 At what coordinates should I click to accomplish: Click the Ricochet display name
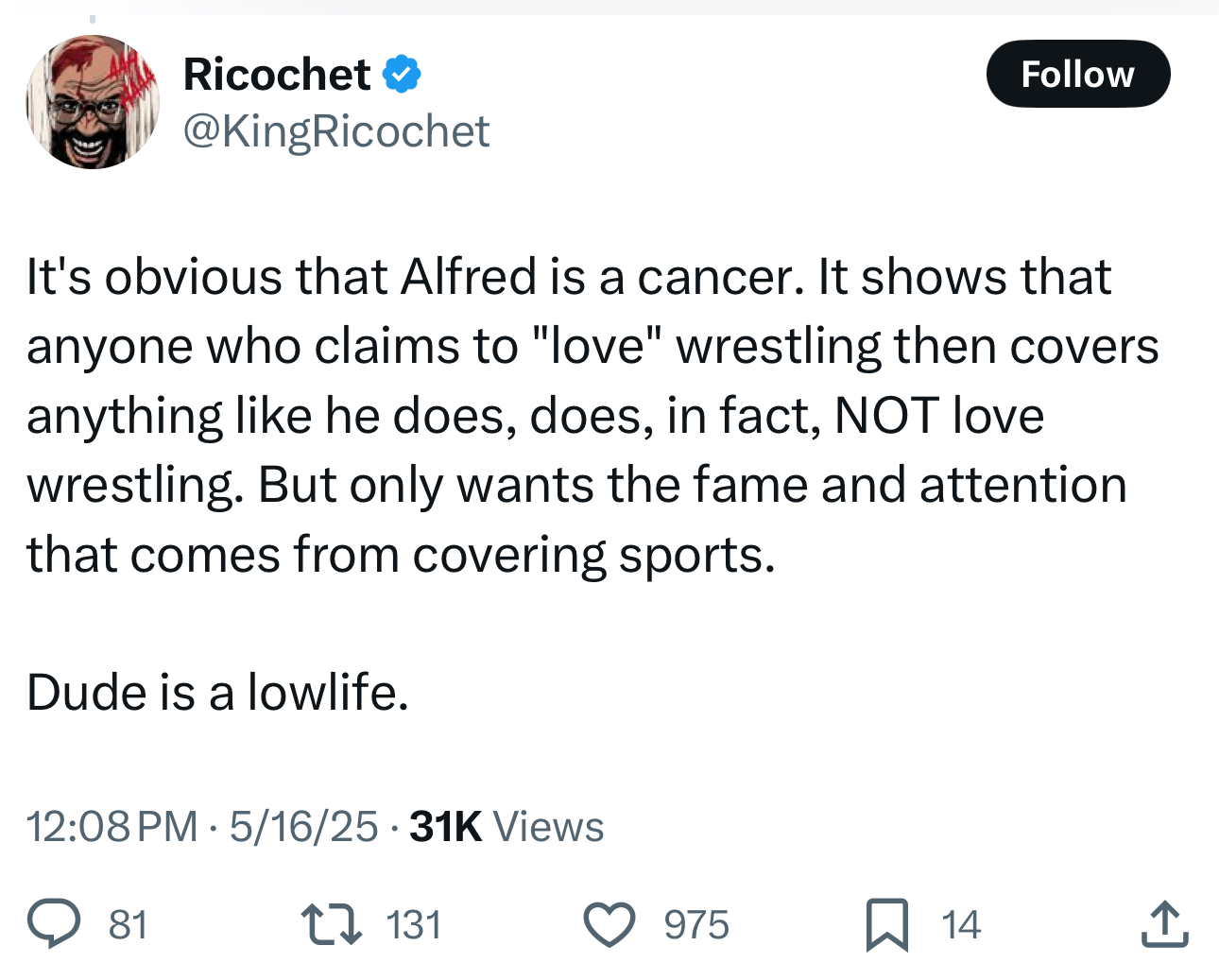[x=277, y=75]
